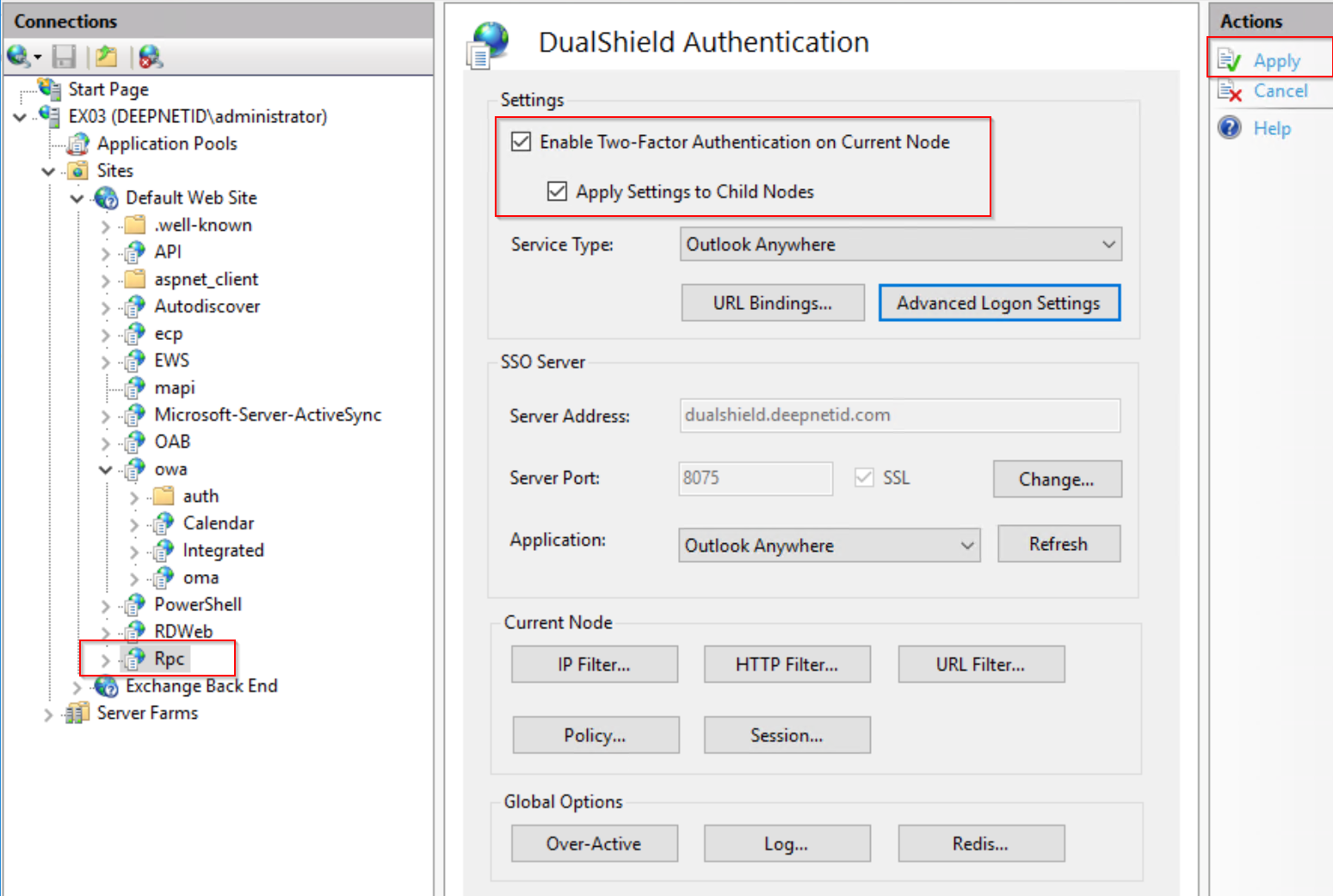Click the delete connection icon in Connections toolbar
The height and width of the screenshot is (896, 1333).
[x=150, y=57]
